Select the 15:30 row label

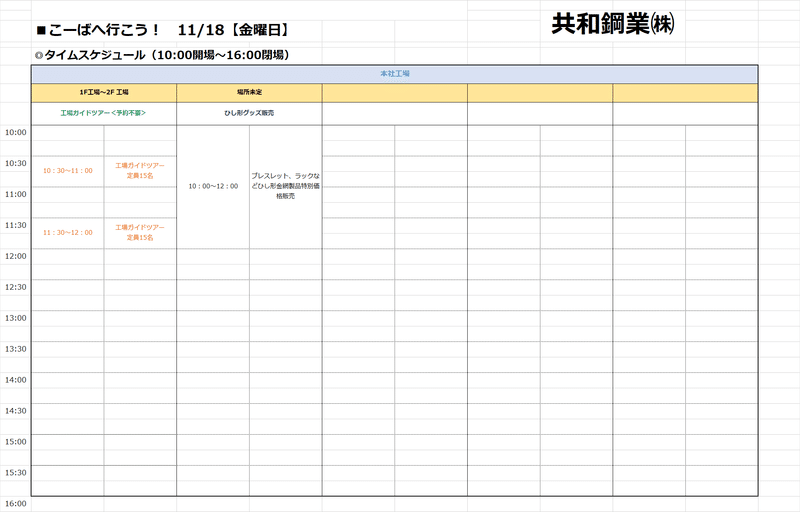pyautogui.click(x=16, y=473)
